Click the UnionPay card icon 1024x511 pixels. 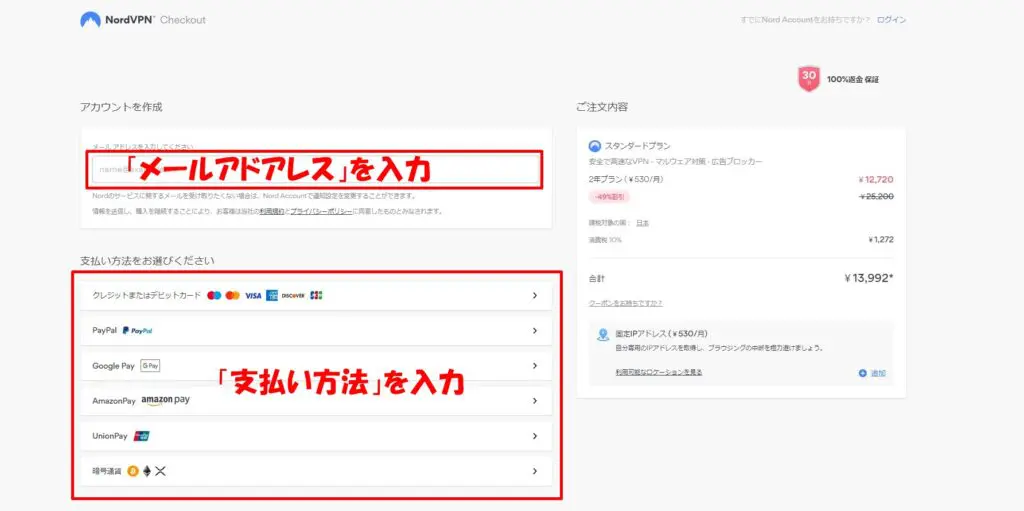(x=141, y=436)
